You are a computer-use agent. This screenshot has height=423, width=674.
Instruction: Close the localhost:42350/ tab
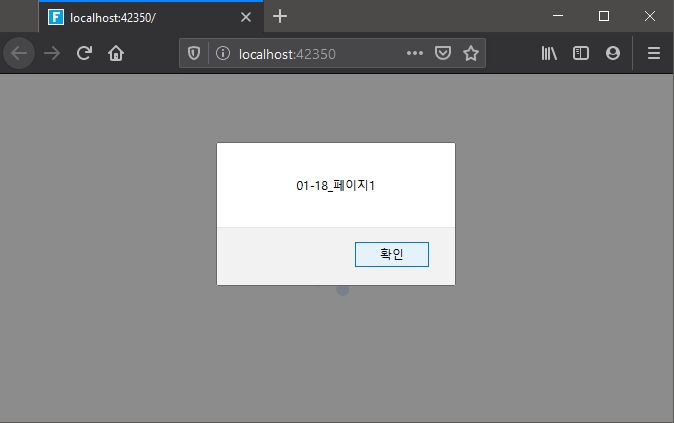[x=247, y=17]
